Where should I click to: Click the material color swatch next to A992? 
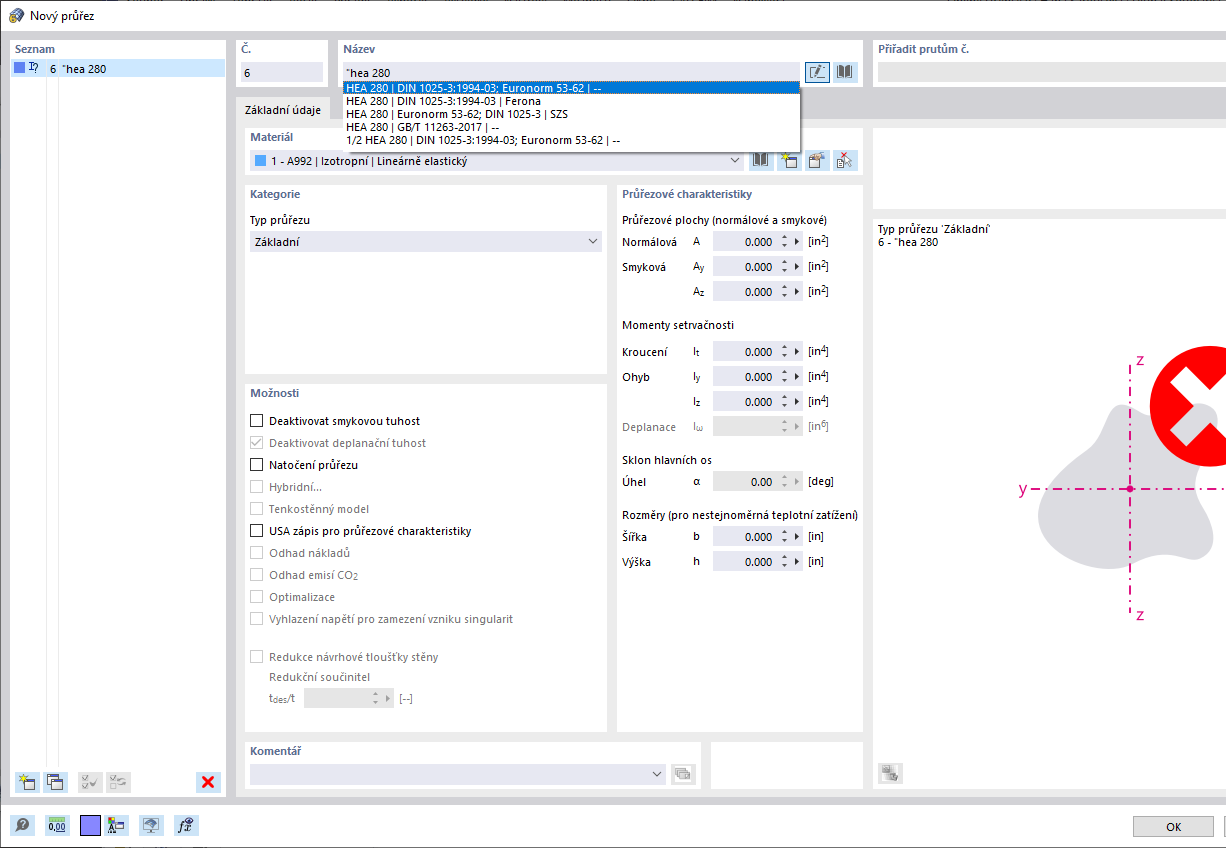(261, 161)
